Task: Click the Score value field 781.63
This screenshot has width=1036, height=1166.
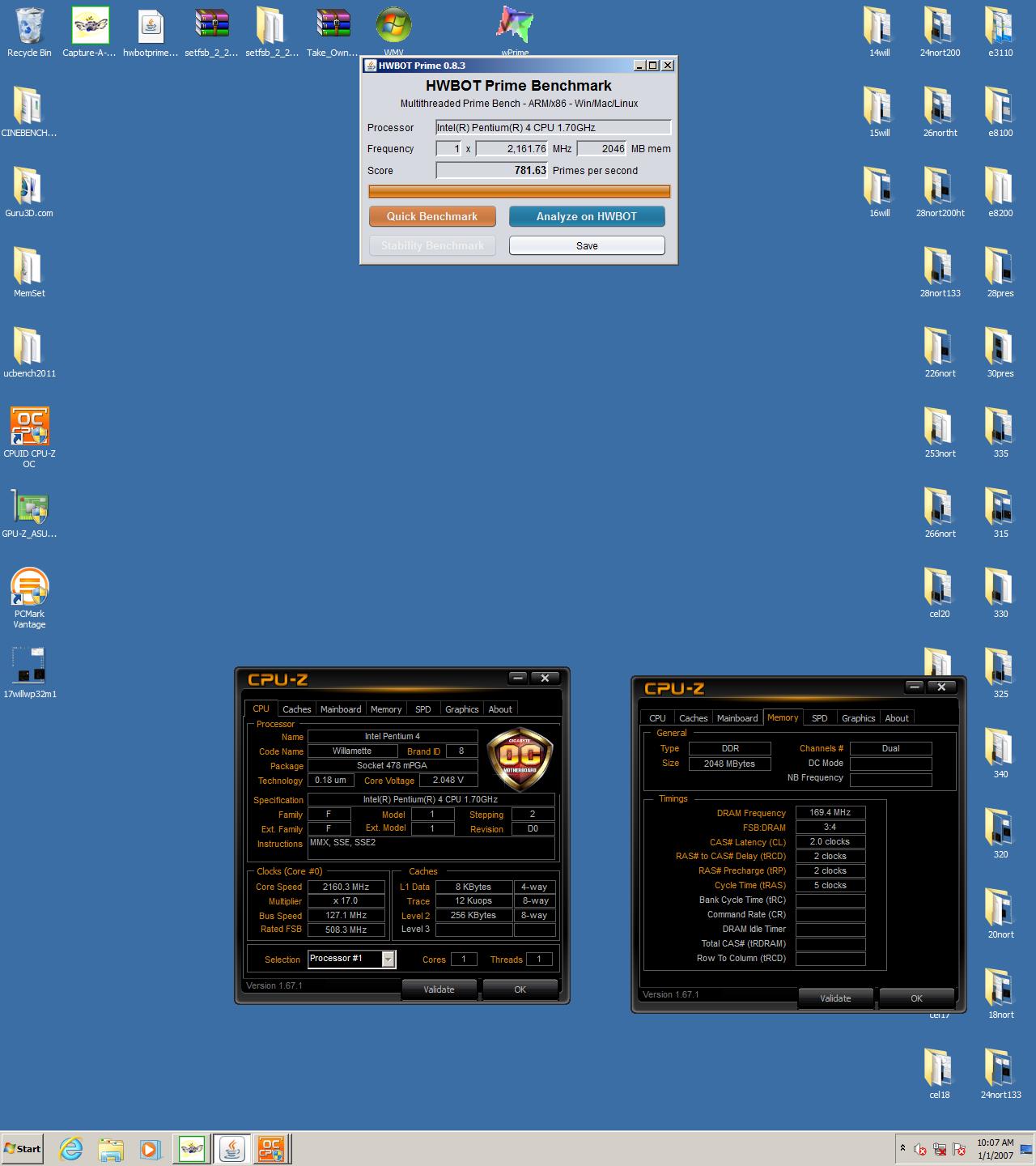Action: tap(493, 170)
